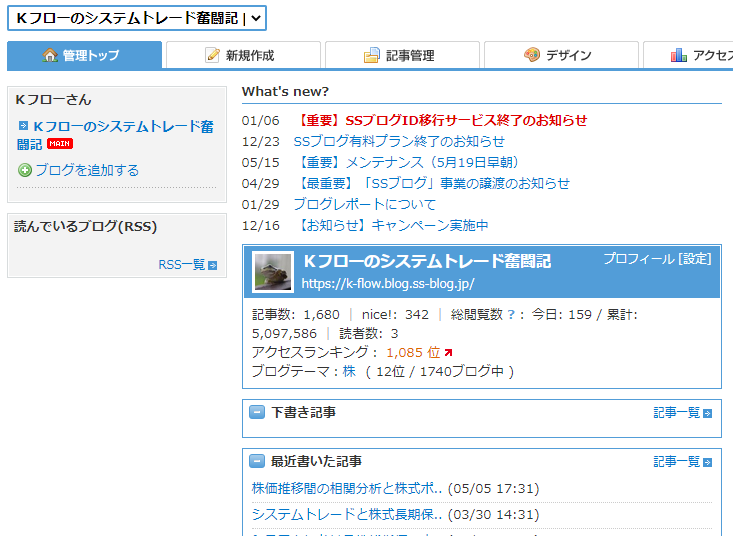Click the 5,097,586 cumulative view count
The height and width of the screenshot is (536, 733).
tap(284, 334)
